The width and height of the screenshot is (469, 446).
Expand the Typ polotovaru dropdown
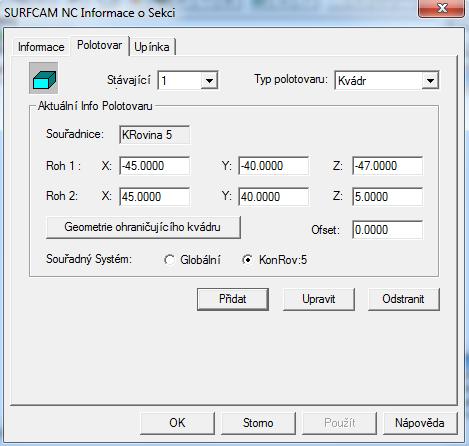(x=430, y=80)
